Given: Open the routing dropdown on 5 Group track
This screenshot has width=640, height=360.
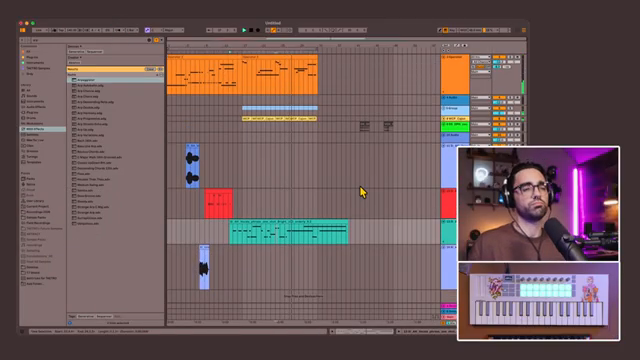Looking at the screenshot, I should [x=481, y=108].
